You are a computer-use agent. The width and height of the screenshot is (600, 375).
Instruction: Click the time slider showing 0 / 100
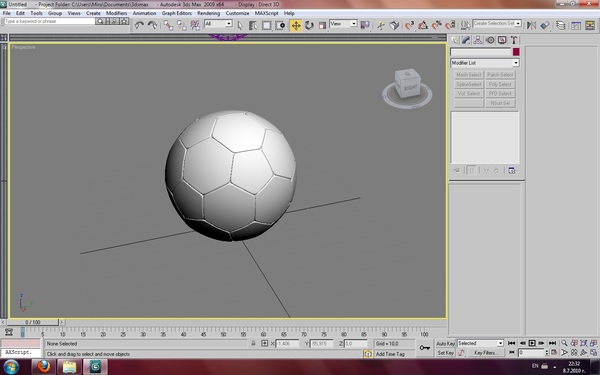click(33, 322)
